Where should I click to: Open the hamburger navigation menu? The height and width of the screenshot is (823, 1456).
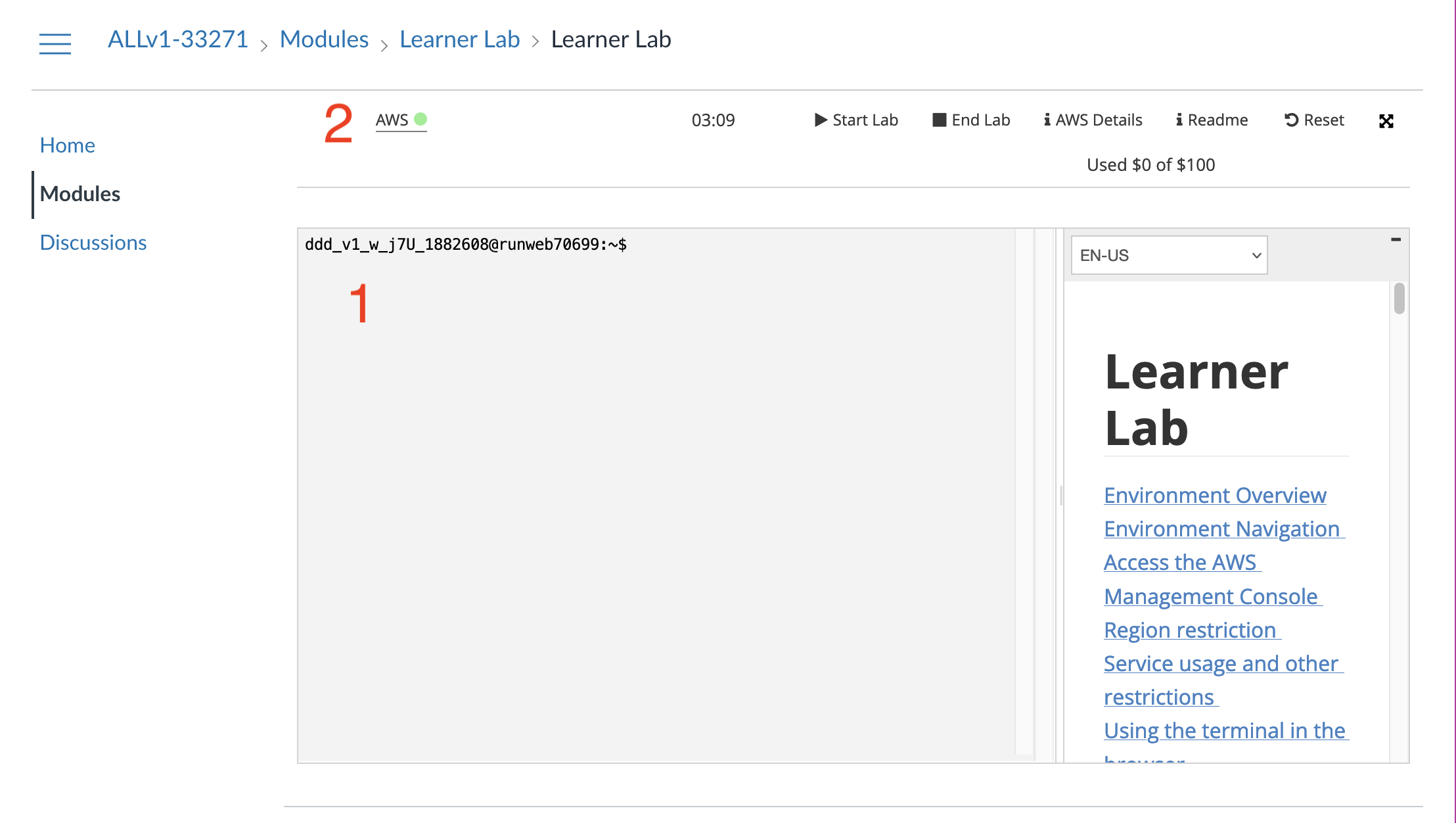click(x=55, y=43)
